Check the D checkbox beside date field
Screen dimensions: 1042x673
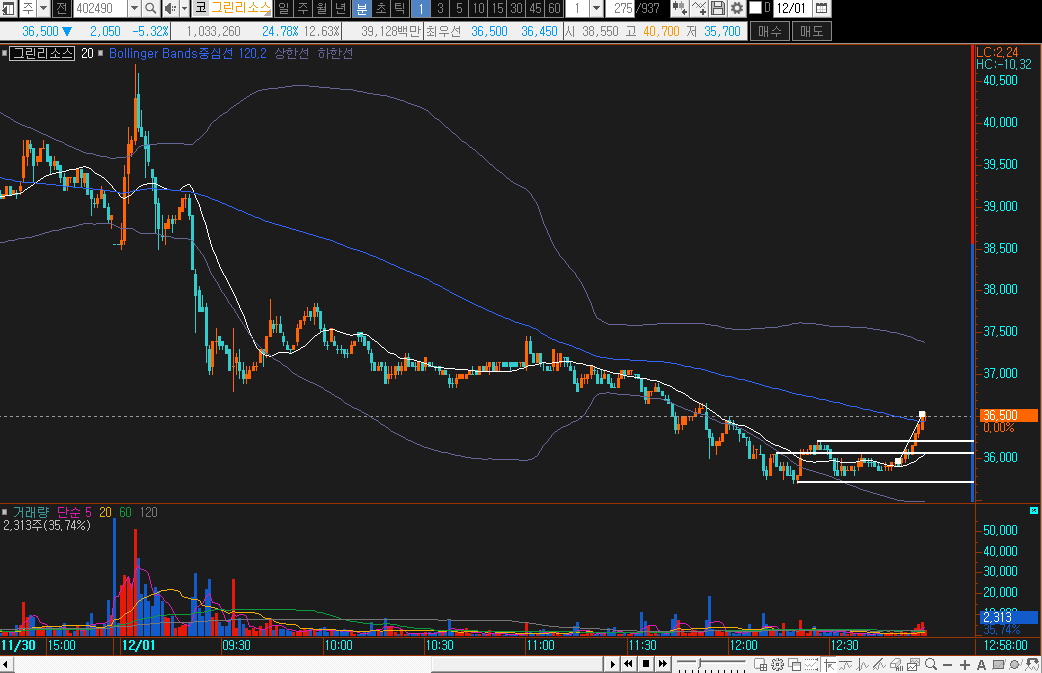[x=756, y=8]
